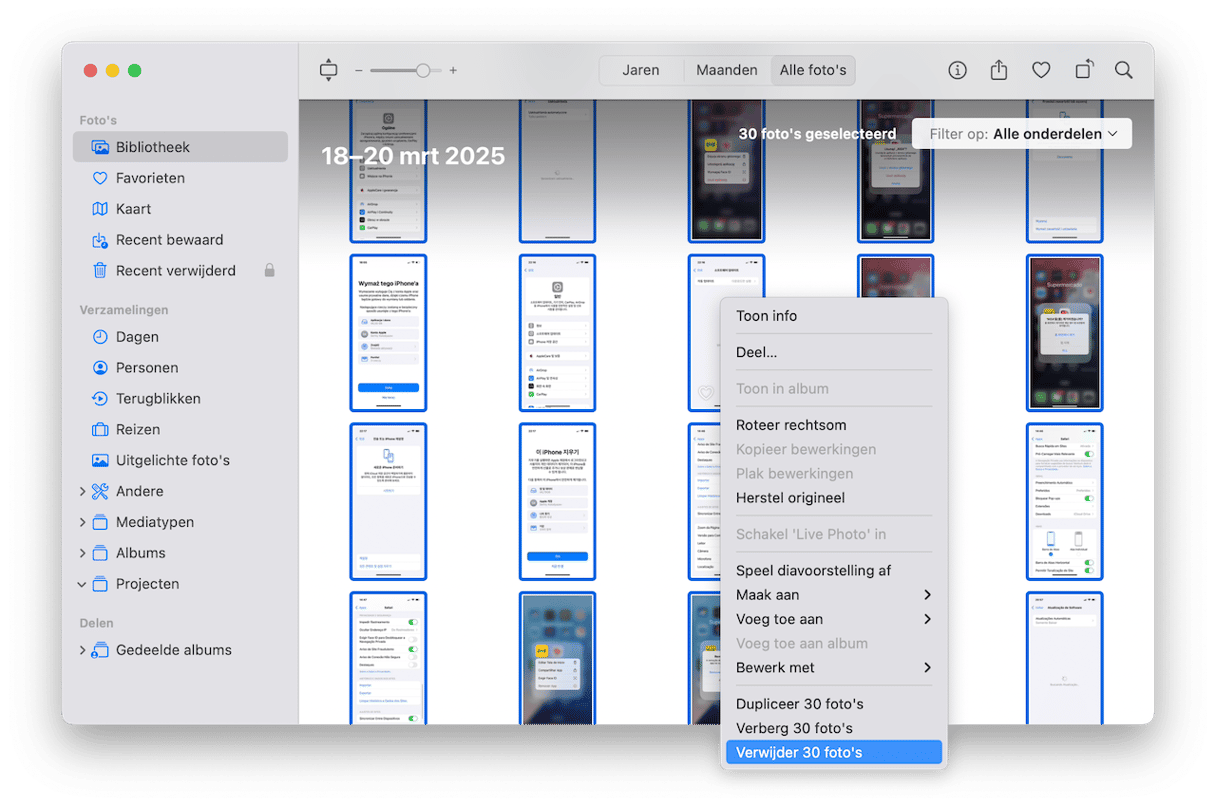
Task: Switch to the Maanden view
Action: (x=726, y=70)
